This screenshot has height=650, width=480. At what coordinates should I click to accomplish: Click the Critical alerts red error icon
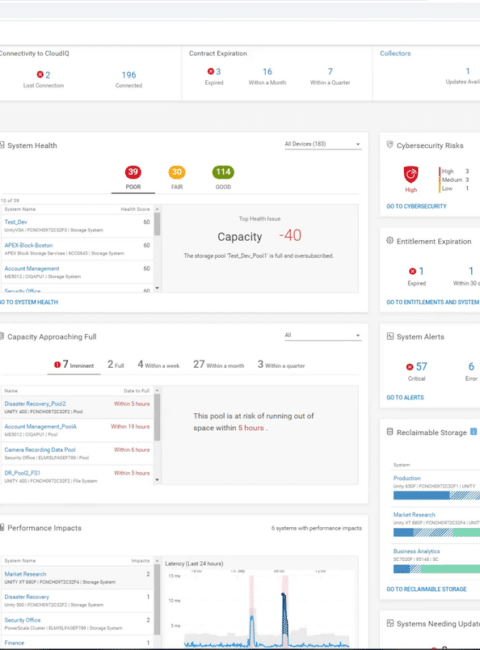pos(410,366)
